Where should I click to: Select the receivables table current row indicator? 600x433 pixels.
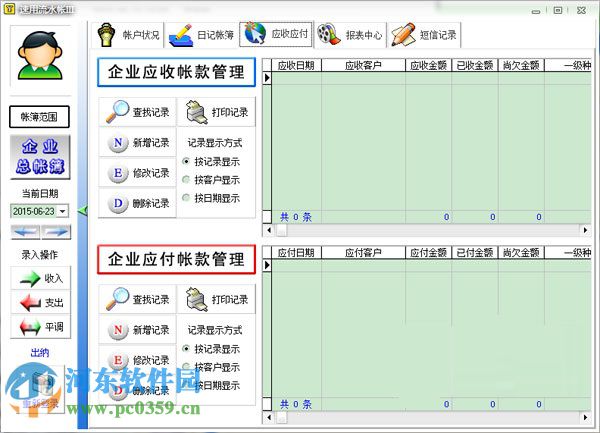[x=267, y=78]
